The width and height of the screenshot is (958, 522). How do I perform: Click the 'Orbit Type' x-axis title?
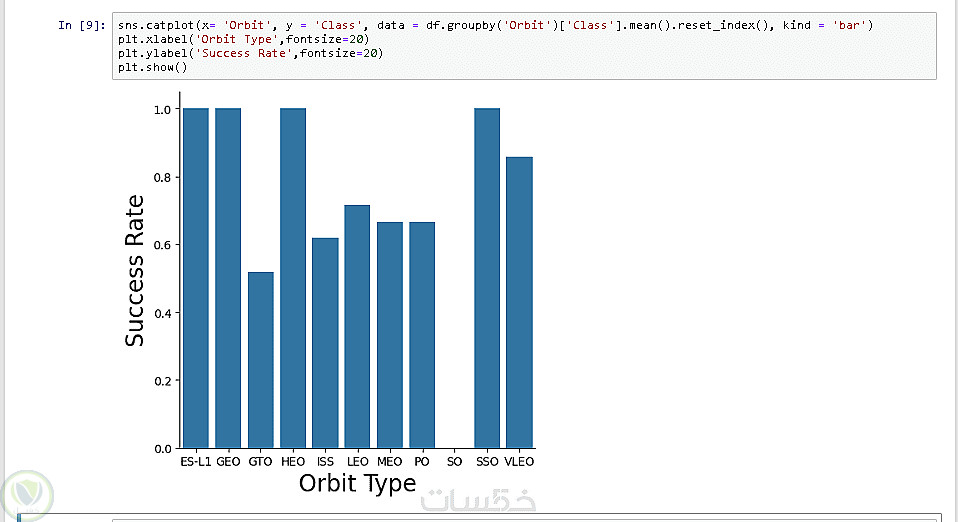coord(357,483)
